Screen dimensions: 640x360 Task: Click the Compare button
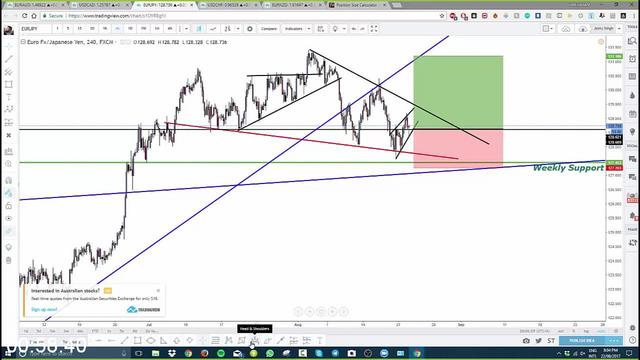(269, 29)
